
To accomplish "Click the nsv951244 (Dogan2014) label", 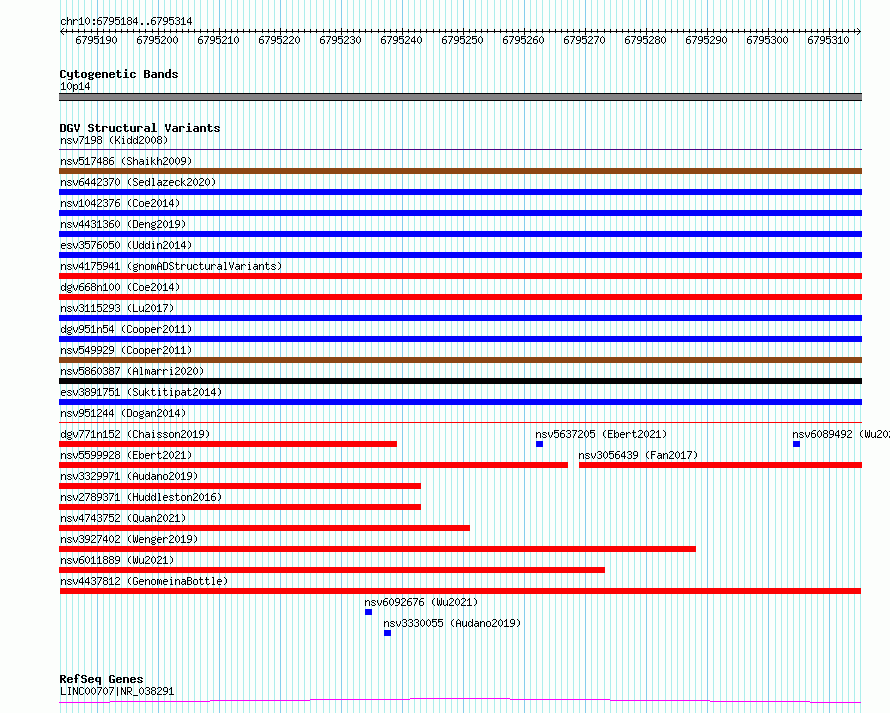I will point(123,413).
